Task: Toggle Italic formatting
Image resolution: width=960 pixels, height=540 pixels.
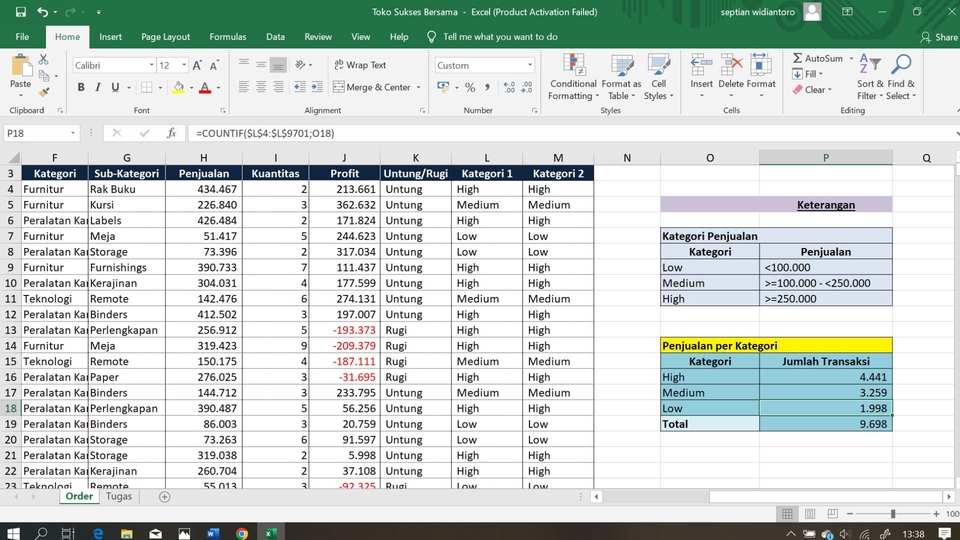Action: [98, 88]
